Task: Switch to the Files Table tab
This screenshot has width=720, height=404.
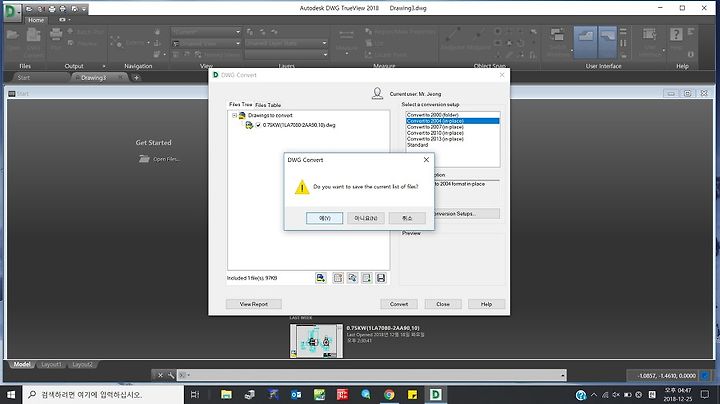Action: coord(268,105)
